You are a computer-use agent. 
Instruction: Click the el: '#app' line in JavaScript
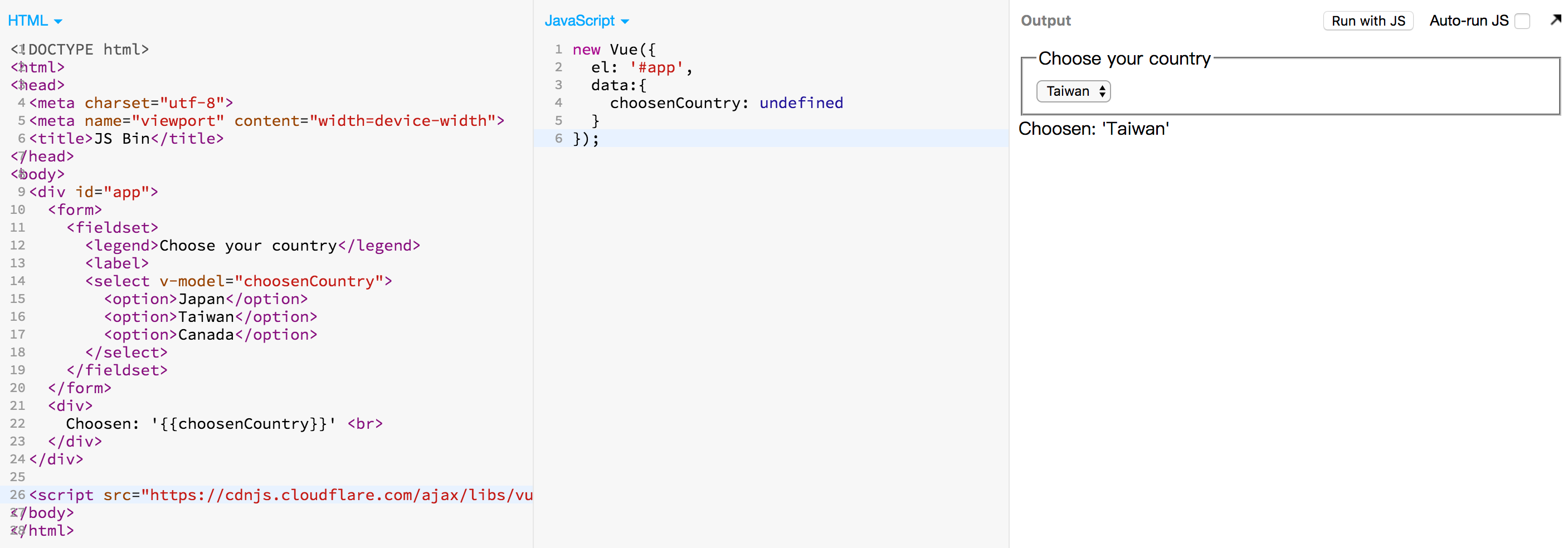click(x=639, y=67)
